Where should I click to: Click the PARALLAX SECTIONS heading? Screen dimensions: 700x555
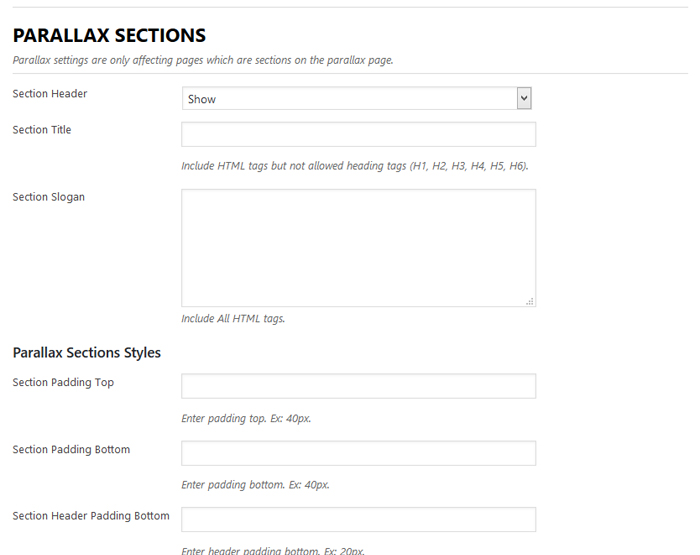pyautogui.click(x=109, y=35)
